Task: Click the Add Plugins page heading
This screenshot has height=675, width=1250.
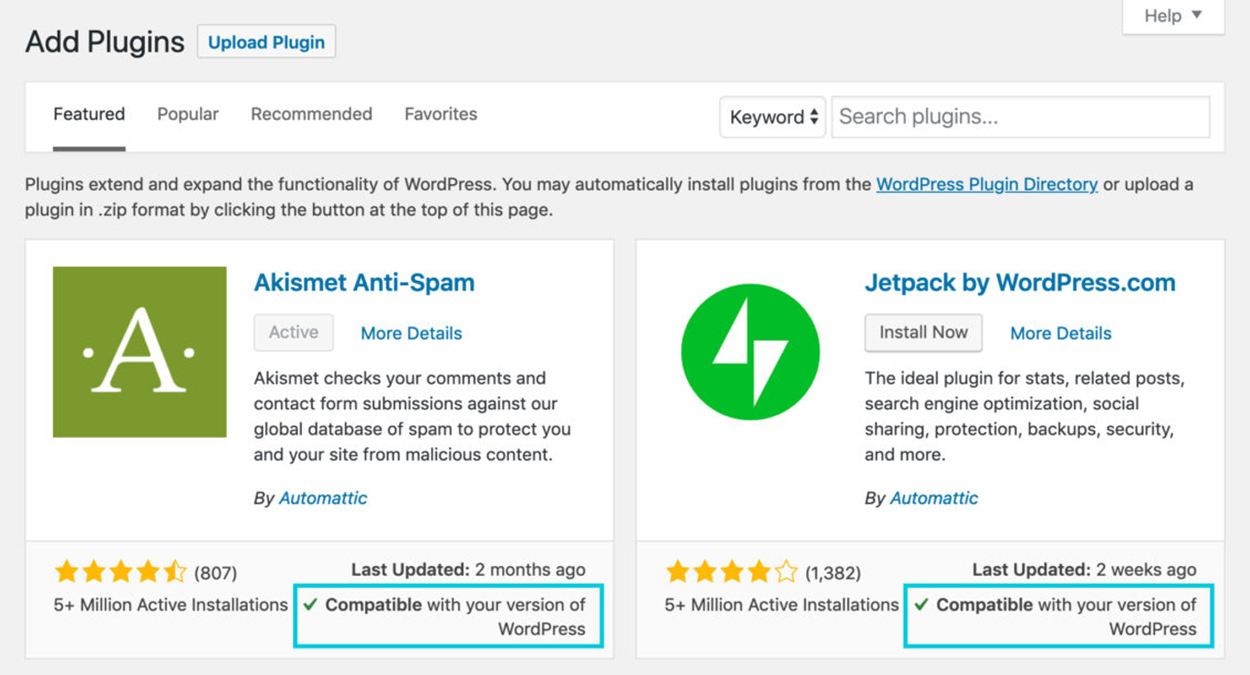Action: (x=105, y=42)
